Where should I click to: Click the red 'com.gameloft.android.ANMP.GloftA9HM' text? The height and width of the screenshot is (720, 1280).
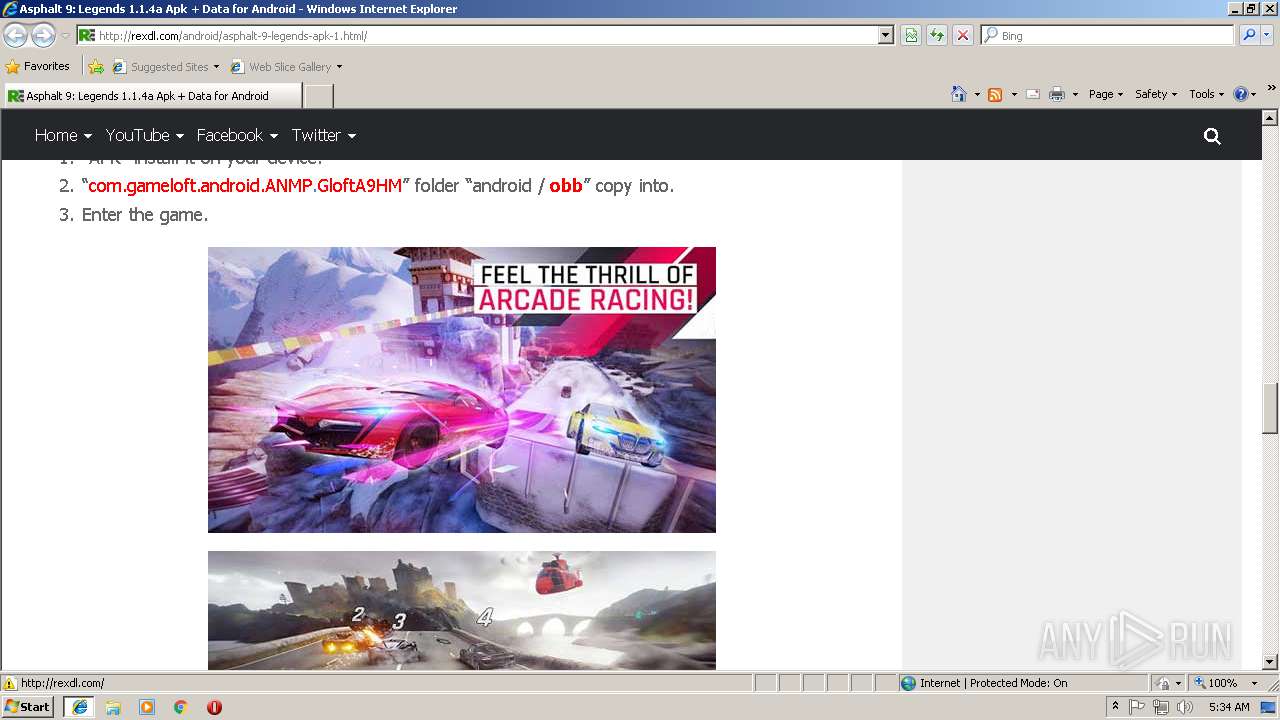coord(245,186)
